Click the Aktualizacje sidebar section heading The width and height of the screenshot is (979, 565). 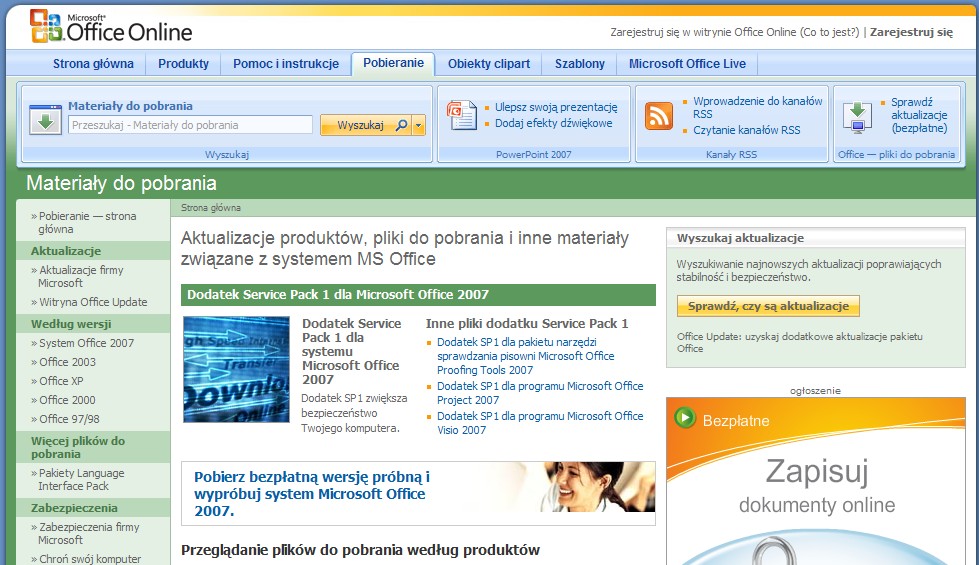click(x=66, y=251)
